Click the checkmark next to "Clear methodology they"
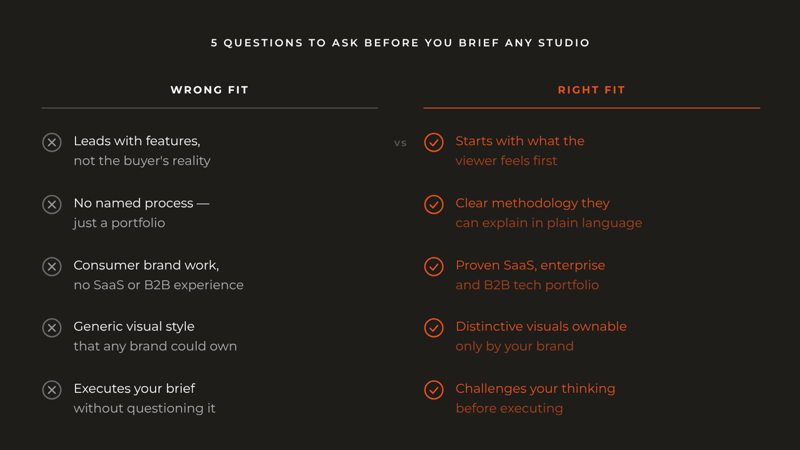This screenshot has height=450, width=800. pos(434,204)
